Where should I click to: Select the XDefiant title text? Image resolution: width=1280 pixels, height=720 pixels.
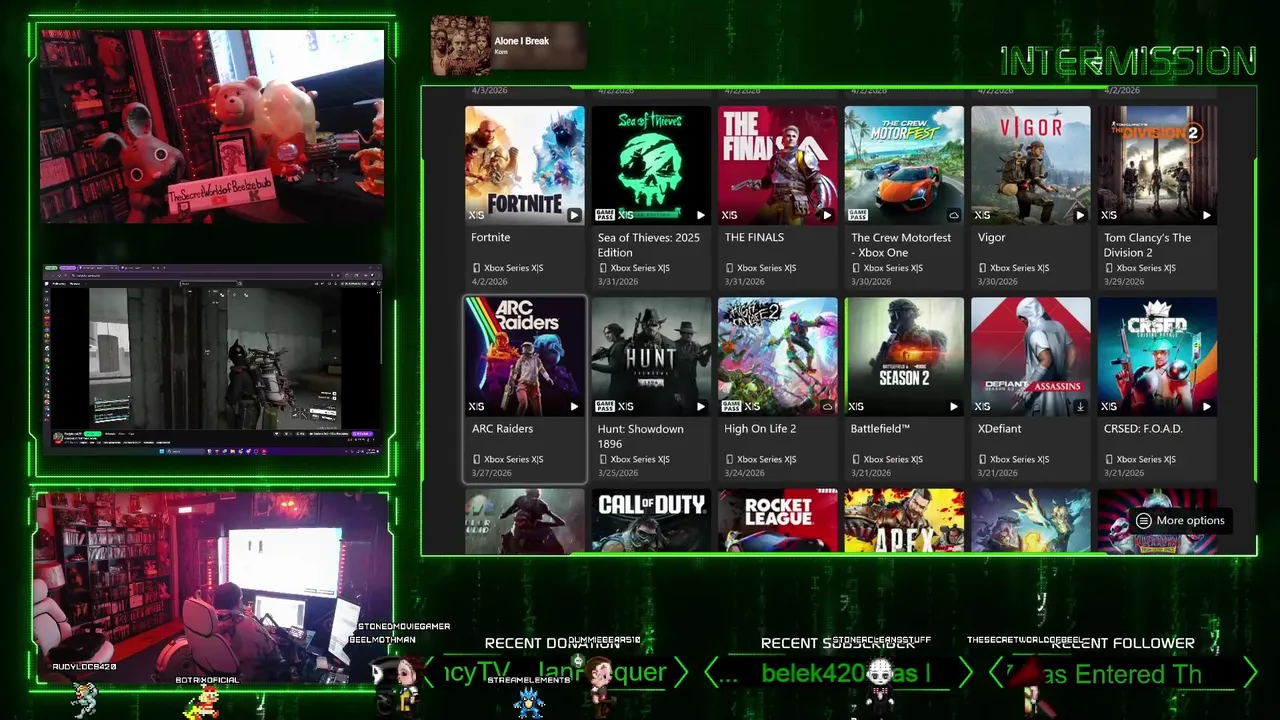click(1000, 428)
